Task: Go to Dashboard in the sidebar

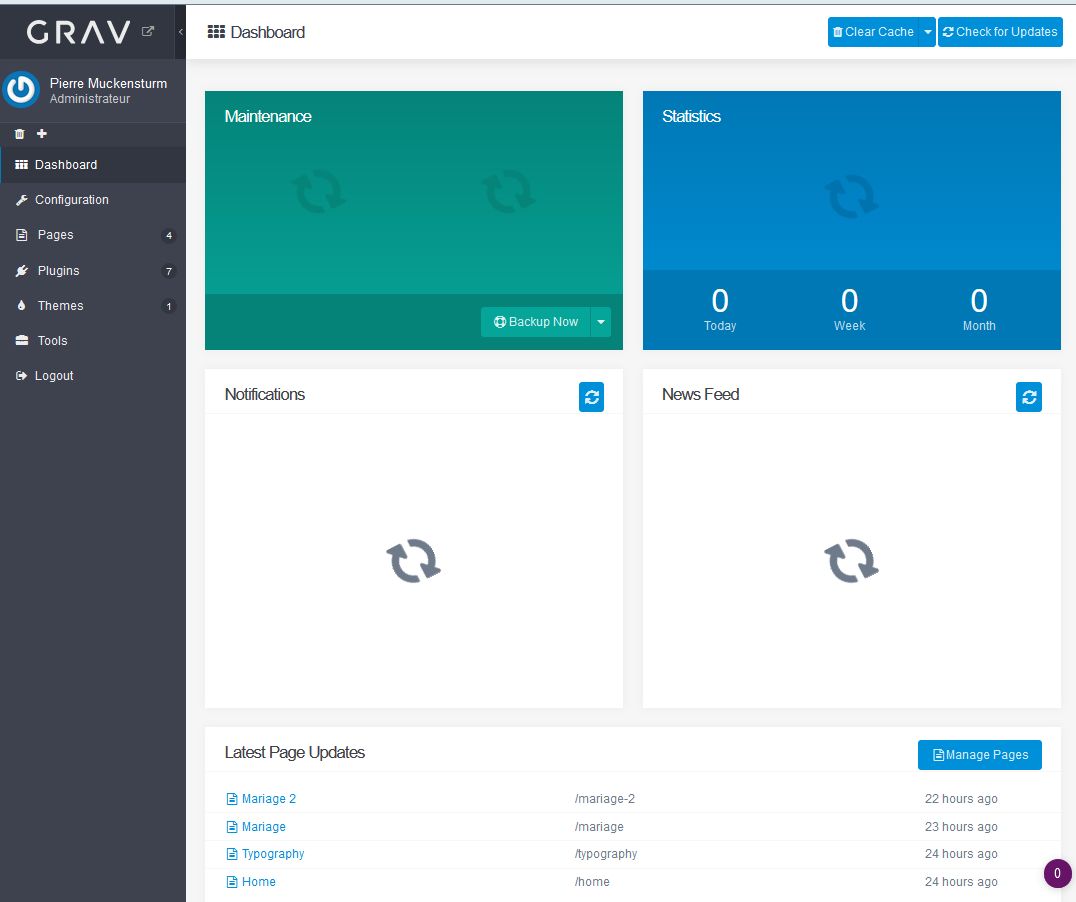Action: (x=93, y=165)
